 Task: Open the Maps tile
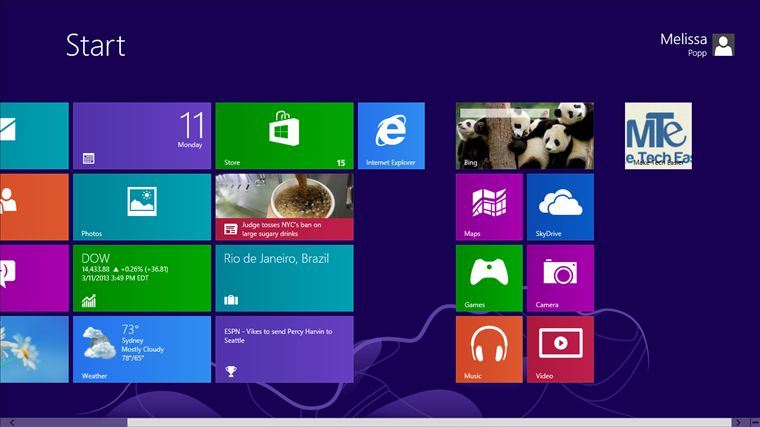(x=489, y=206)
